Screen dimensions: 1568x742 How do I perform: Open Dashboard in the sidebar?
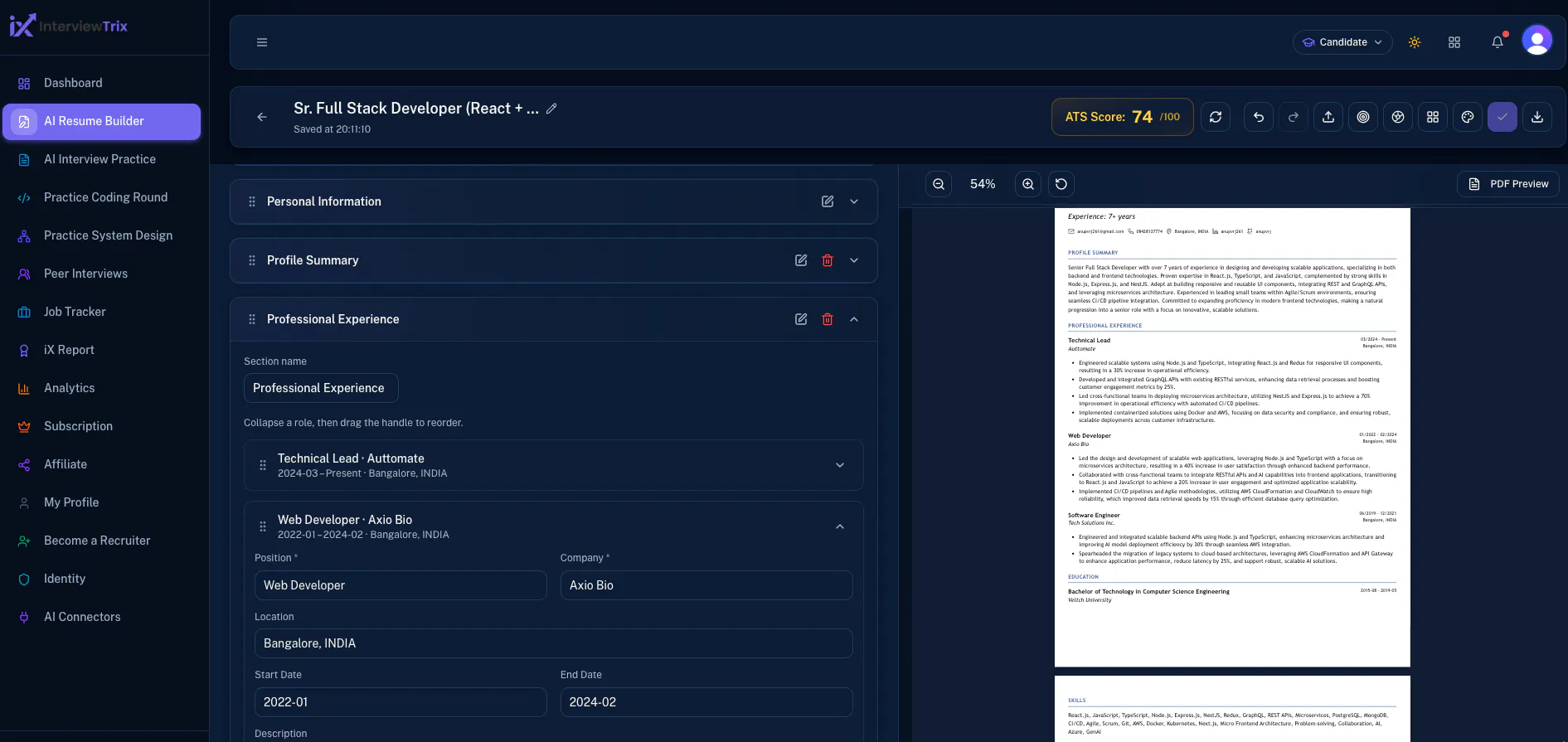pos(101,83)
